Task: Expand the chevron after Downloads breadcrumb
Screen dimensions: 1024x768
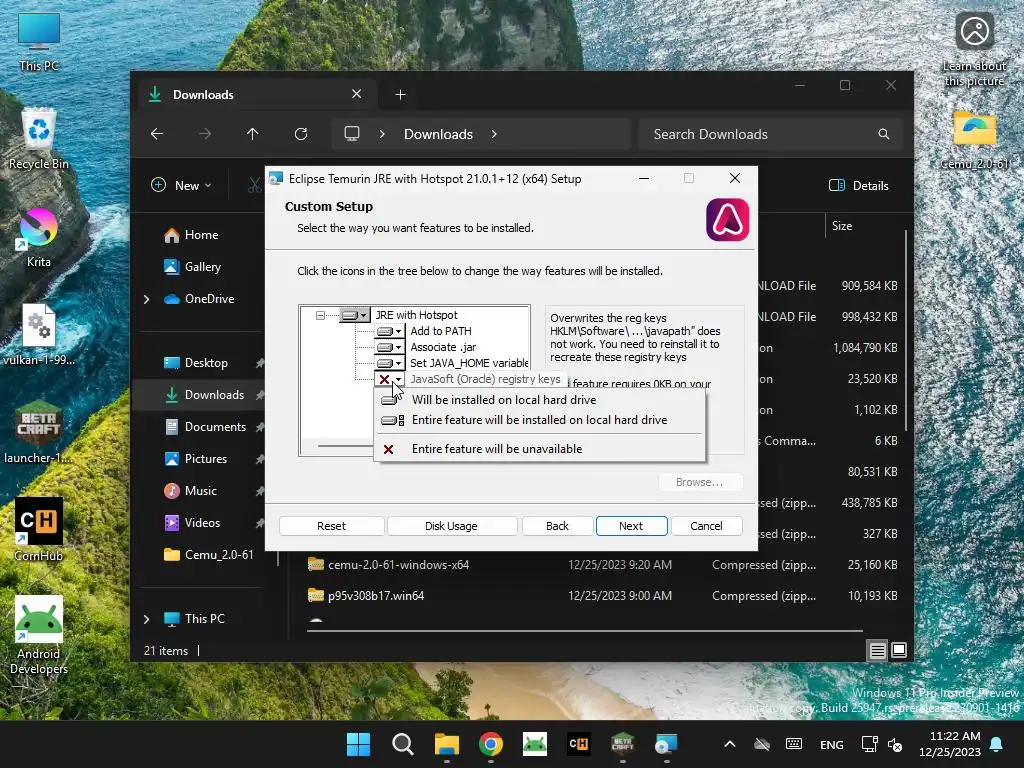Action: (494, 134)
